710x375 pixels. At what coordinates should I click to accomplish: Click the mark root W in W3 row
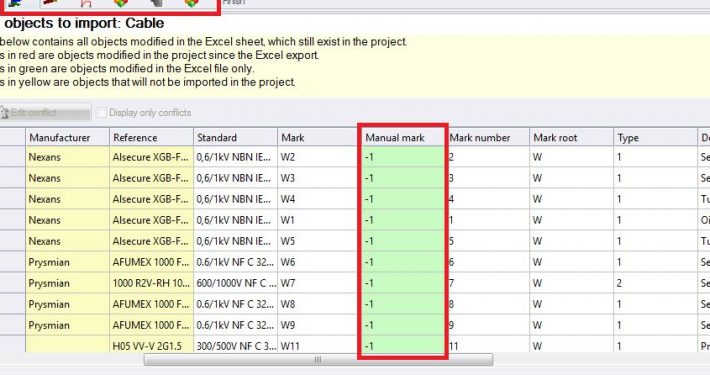pyautogui.click(x=571, y=178)
